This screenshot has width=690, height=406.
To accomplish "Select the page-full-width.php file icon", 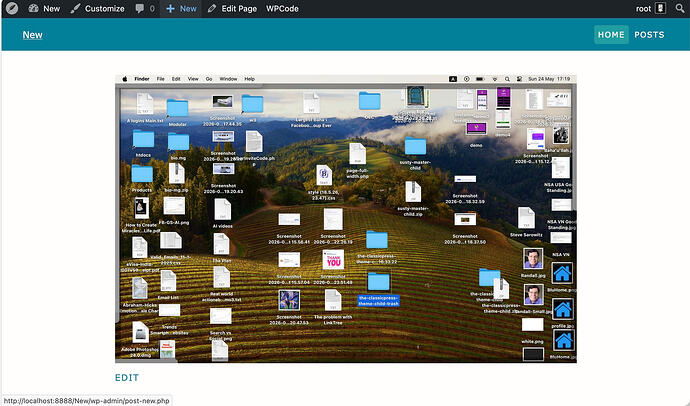I will click(x=357, y=154).
